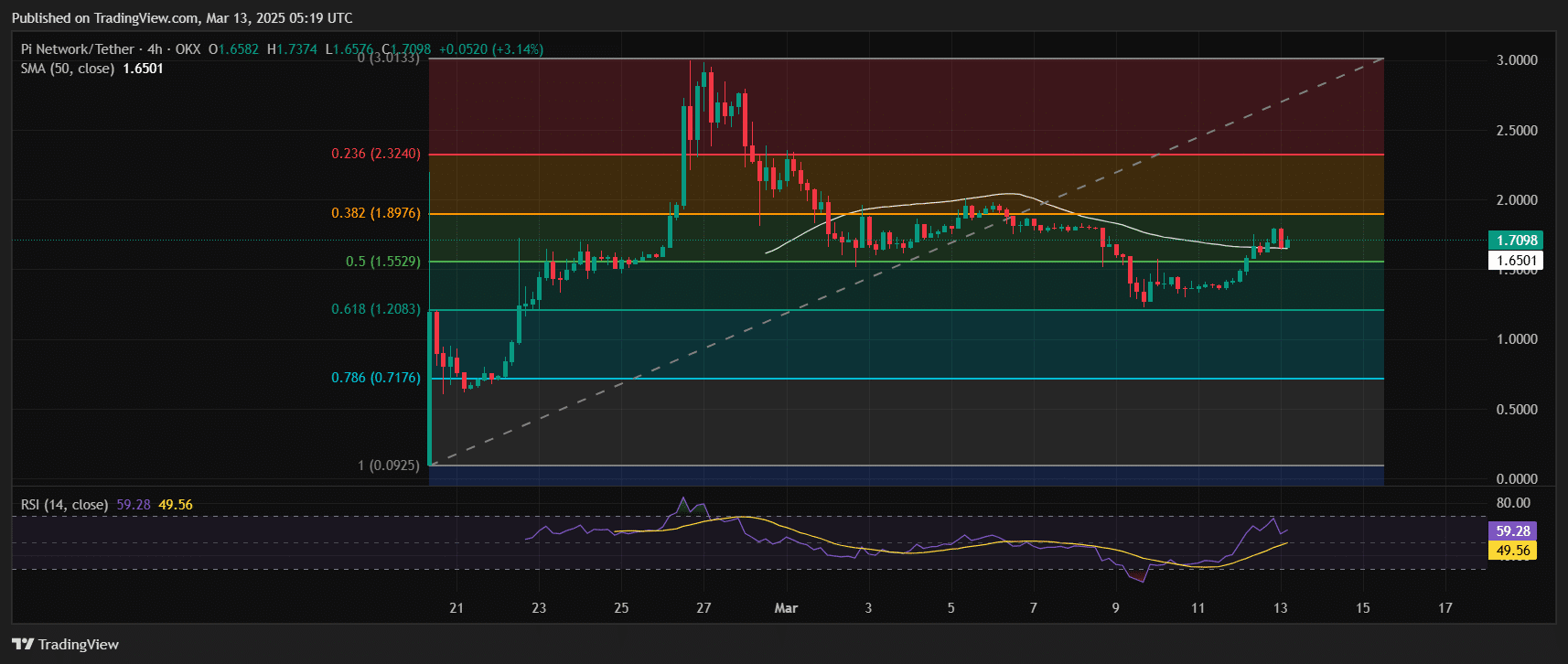
Task: Select the 0.382 (1.8976) Fibonacci label
Action: 376,213
